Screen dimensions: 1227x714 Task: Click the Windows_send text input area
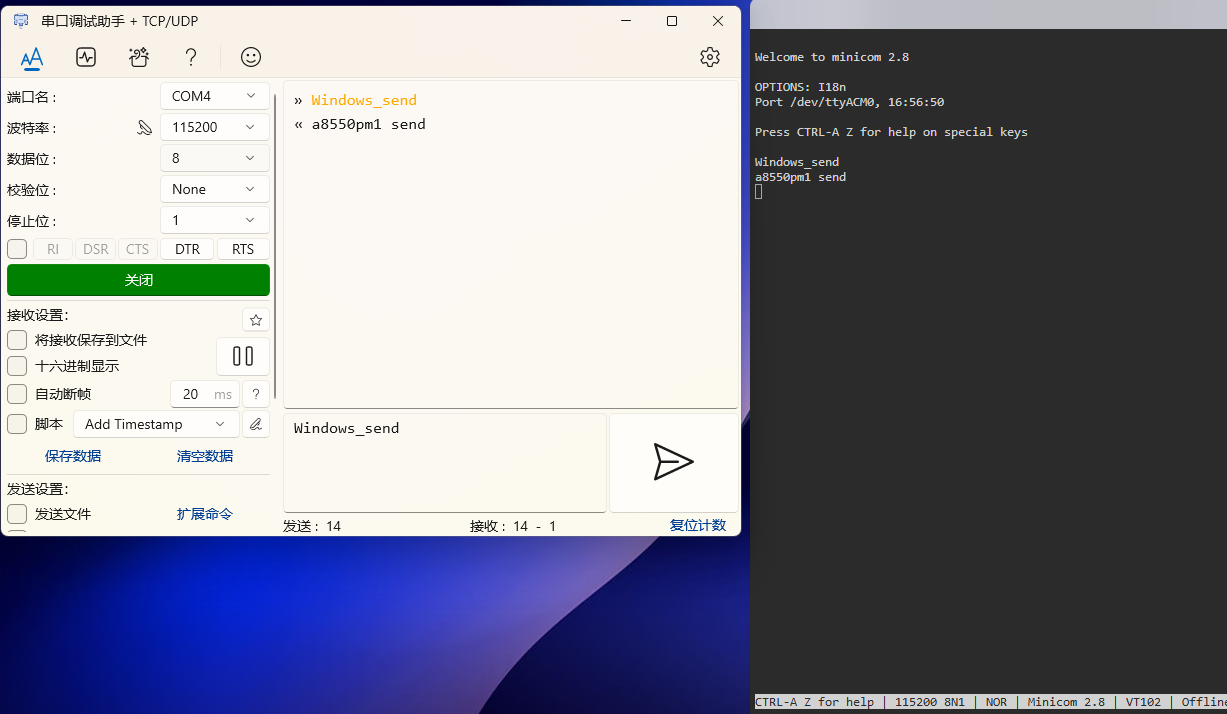[445, 462]
